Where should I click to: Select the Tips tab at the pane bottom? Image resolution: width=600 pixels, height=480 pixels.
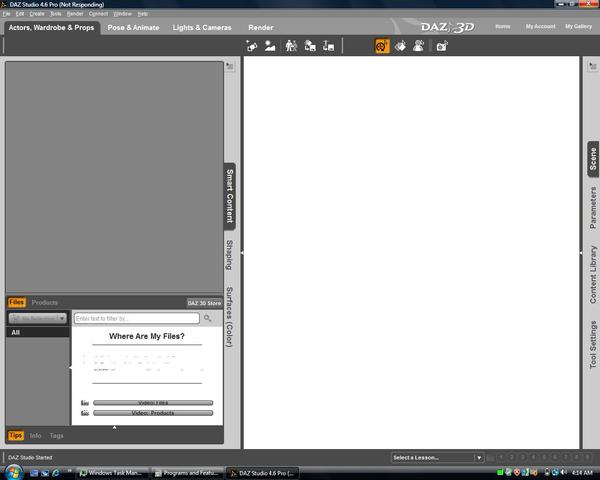point(16,436)
